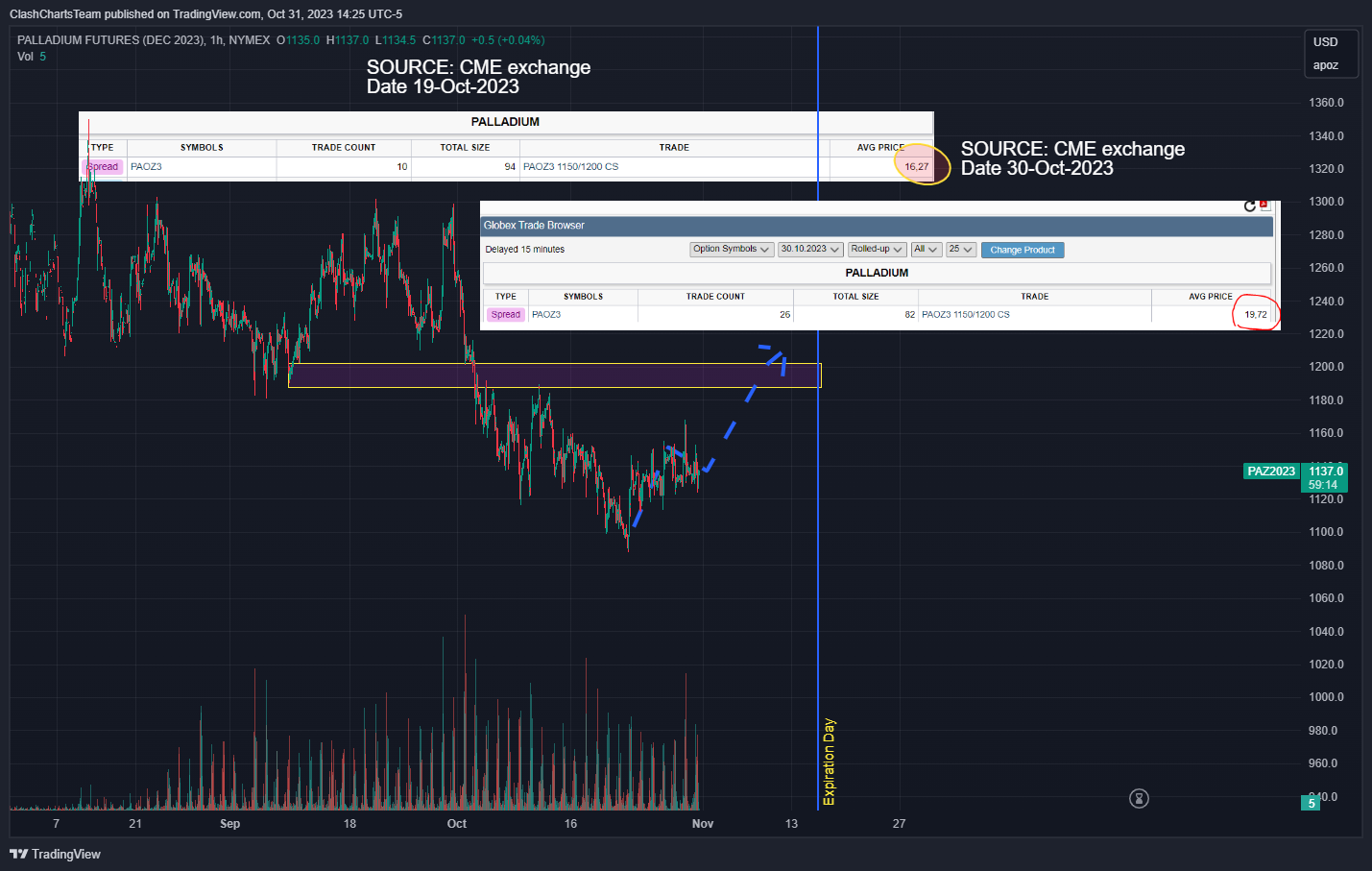Viewport: 1372px width, 871px height.
Task: Open the All filter dropdown
Action: (x=926, y=249)
